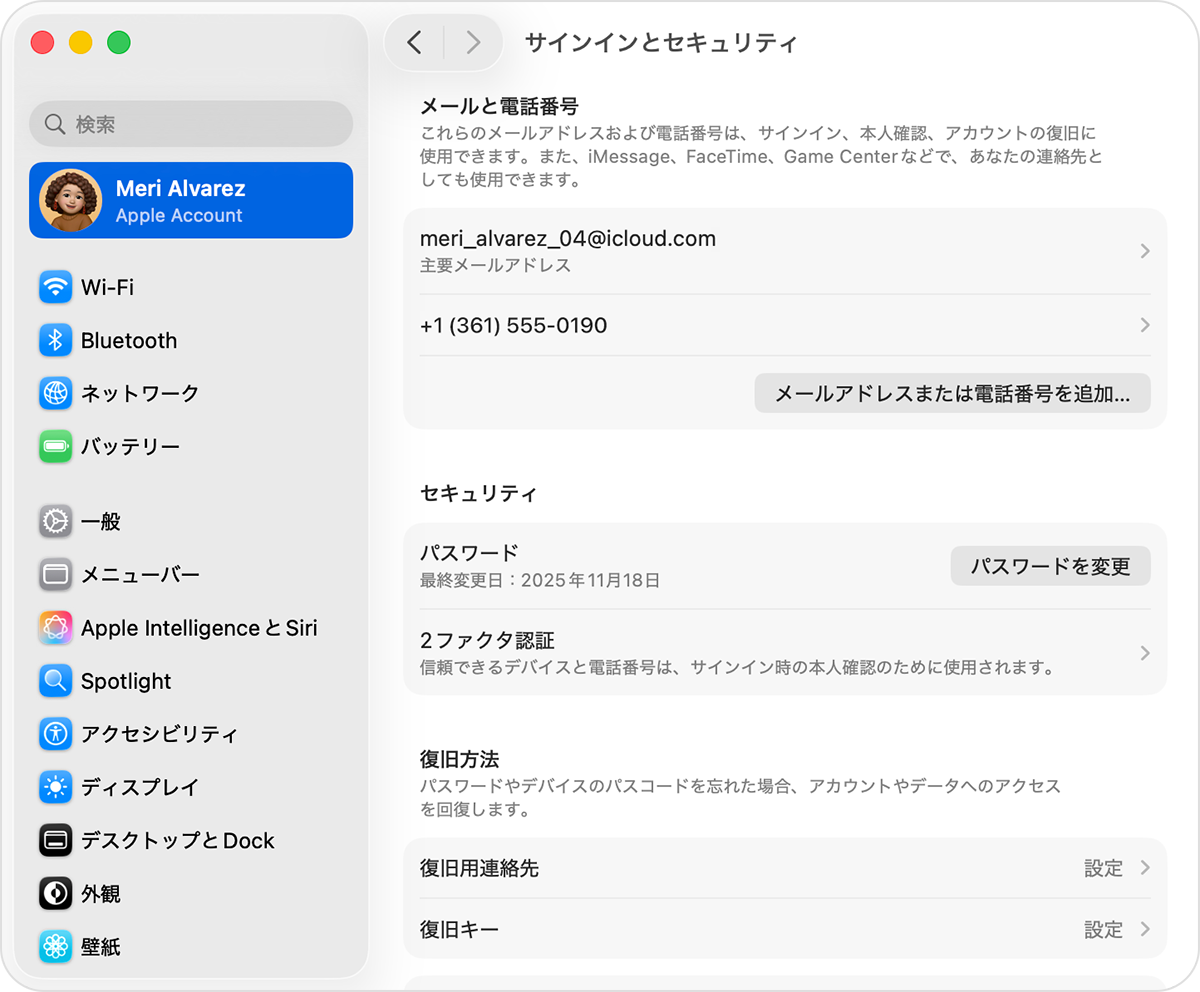Select the ネットワーク sidebar icon
Image resolution: width=1200 pixels, height=992 pixels.
click(x=55, y=393)
